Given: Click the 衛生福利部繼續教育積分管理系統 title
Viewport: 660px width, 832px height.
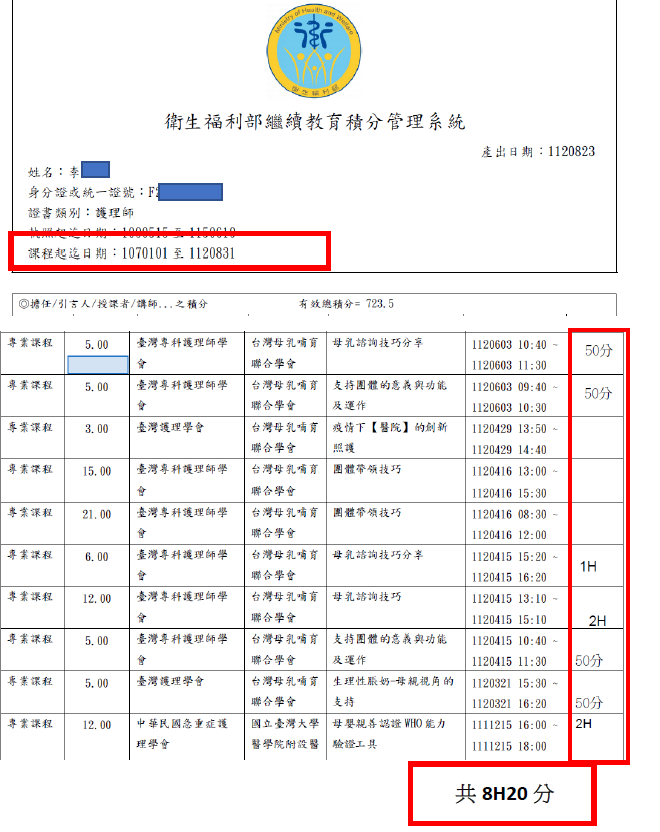Looking at the screenshot, I should tap(315, 122).
